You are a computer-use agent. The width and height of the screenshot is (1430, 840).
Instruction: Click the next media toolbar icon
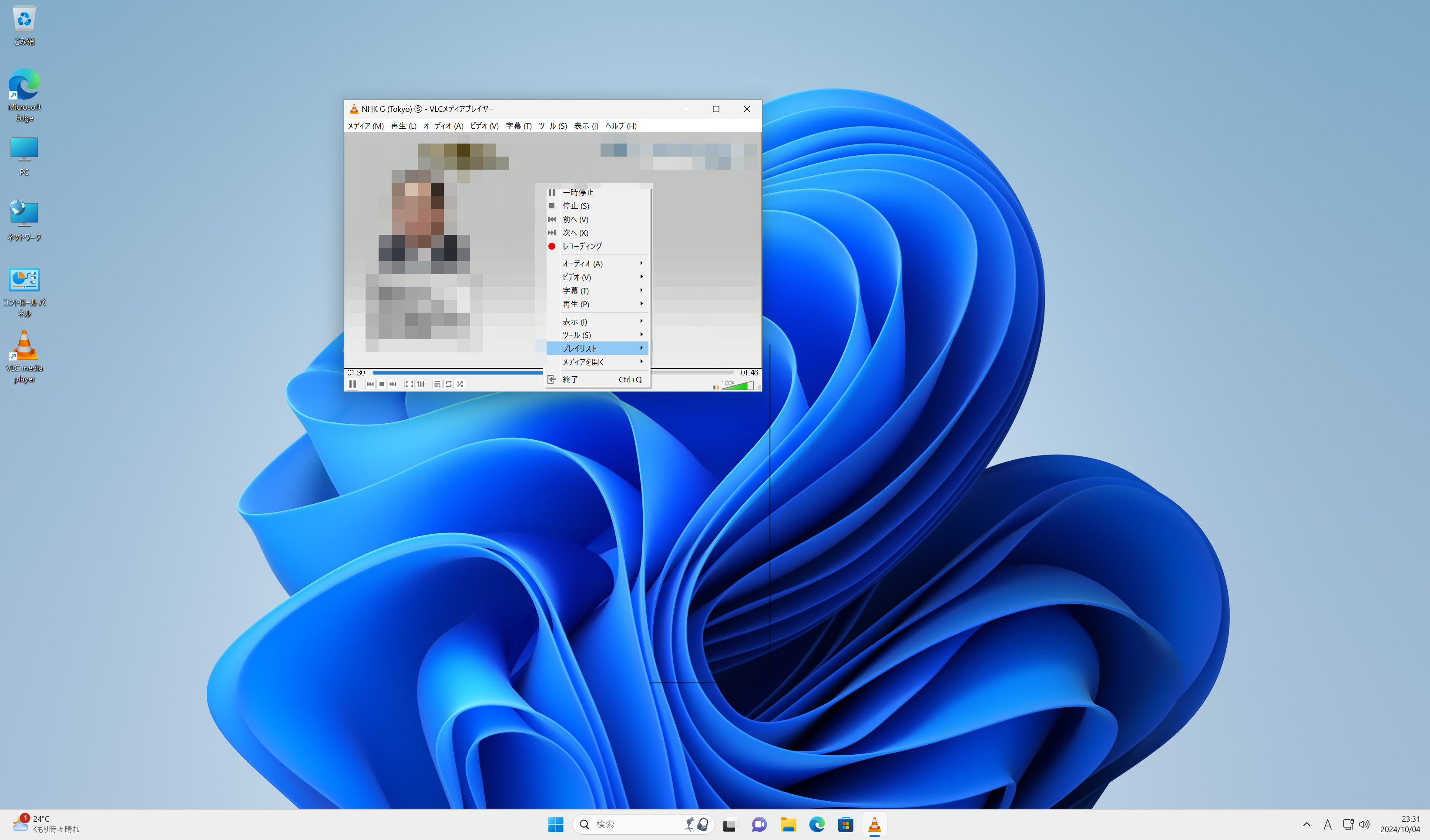[393, 384]
